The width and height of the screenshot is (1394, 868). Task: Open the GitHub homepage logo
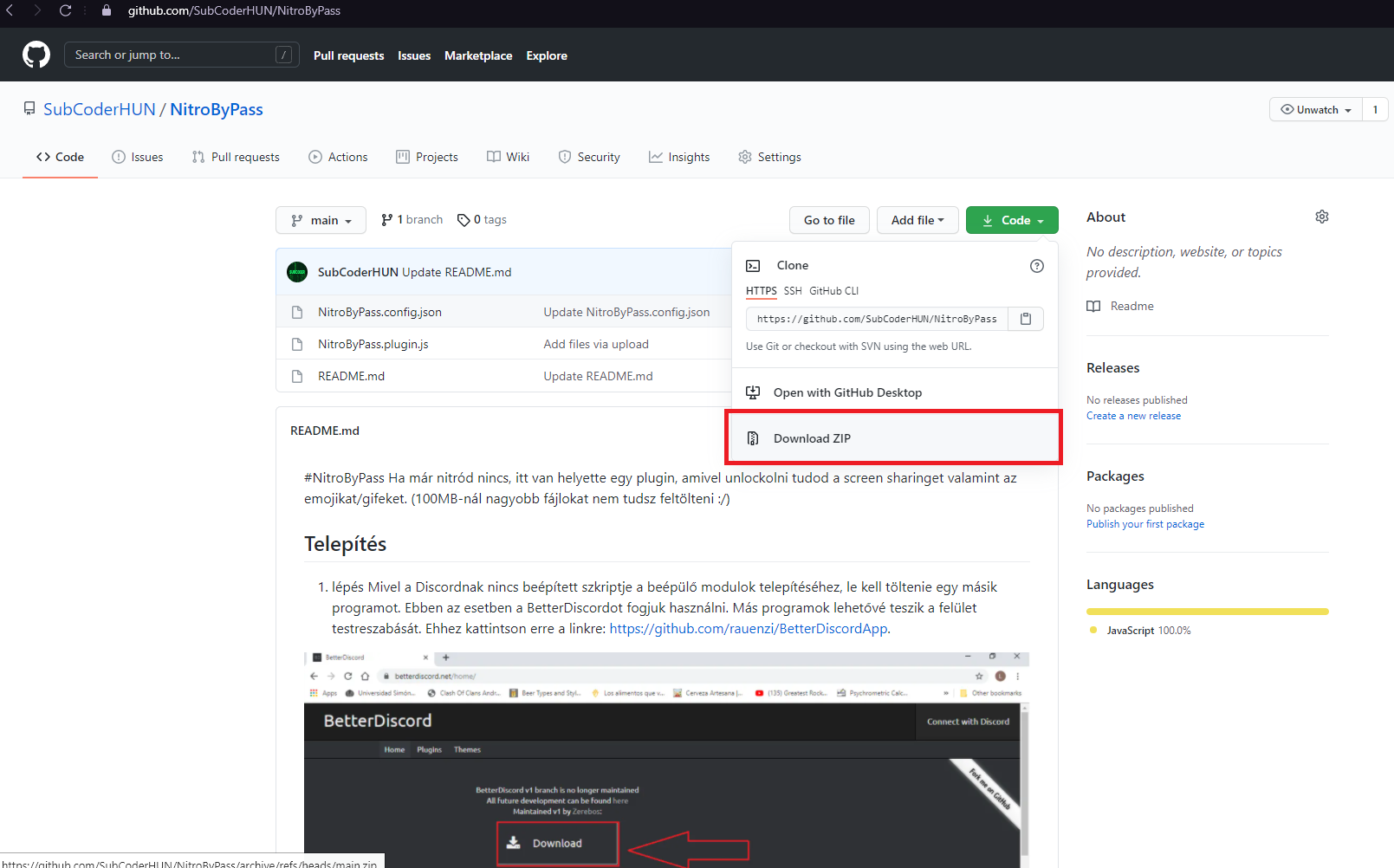coord(36,55)
